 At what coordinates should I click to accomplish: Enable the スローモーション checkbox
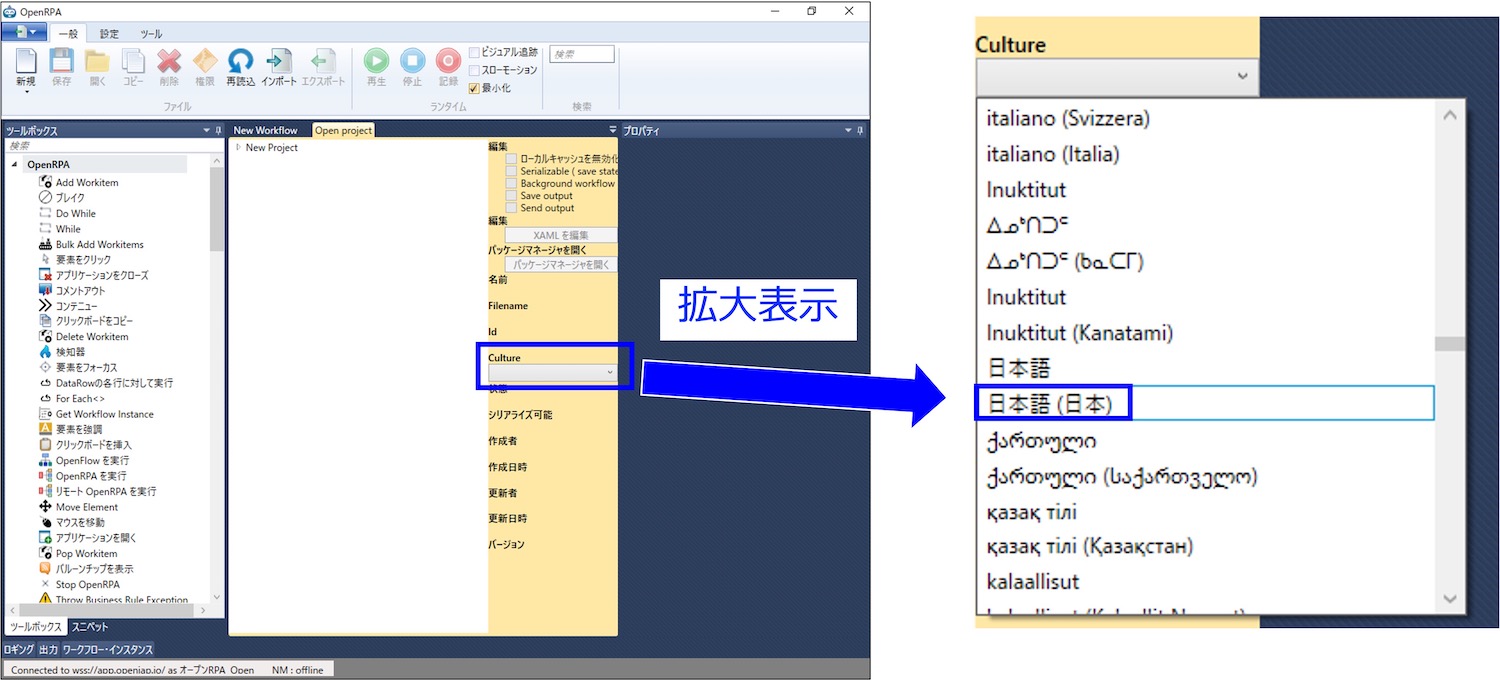click(475, 70)
